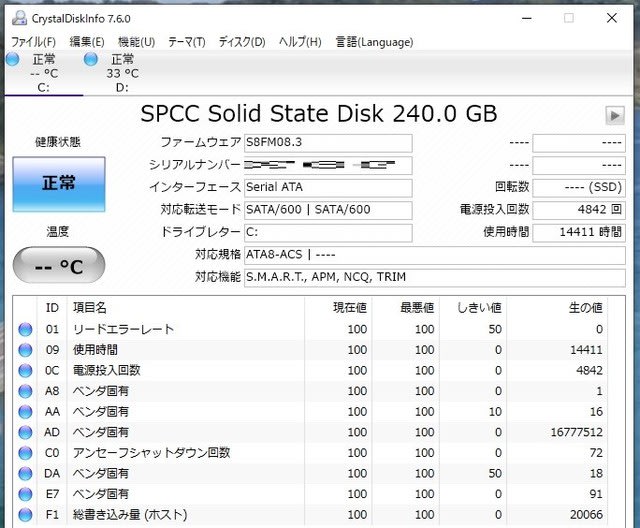This screenshot has width=640, height=528.
Task: Click raw value 72 in C0 row
Action: pyautogui.click(x=596, y=453)
